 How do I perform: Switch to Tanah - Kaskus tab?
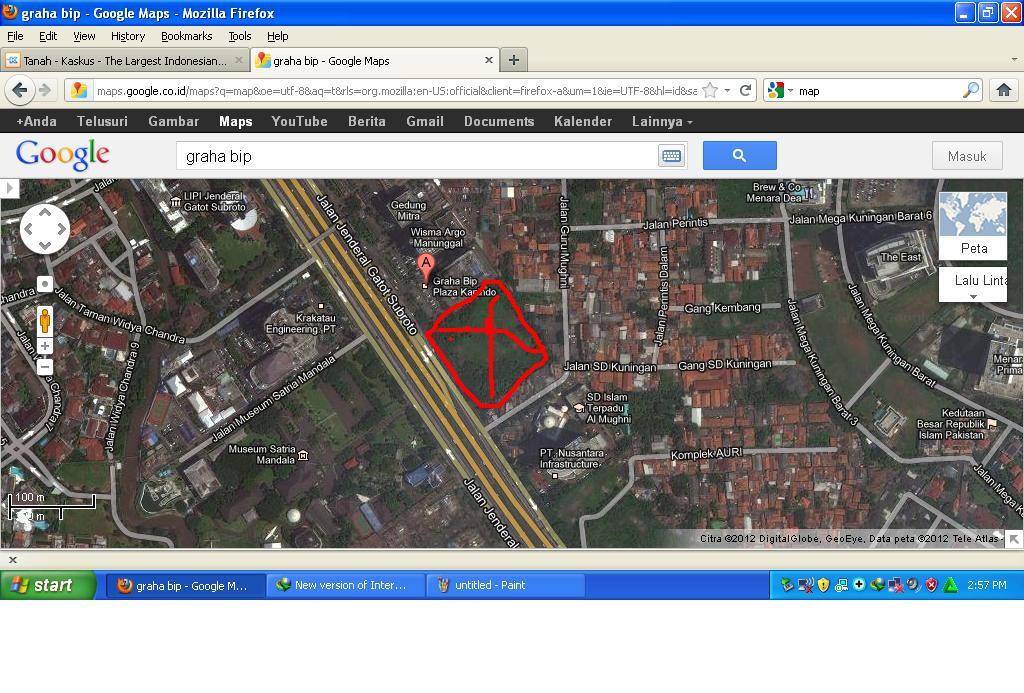pos(125,60)
